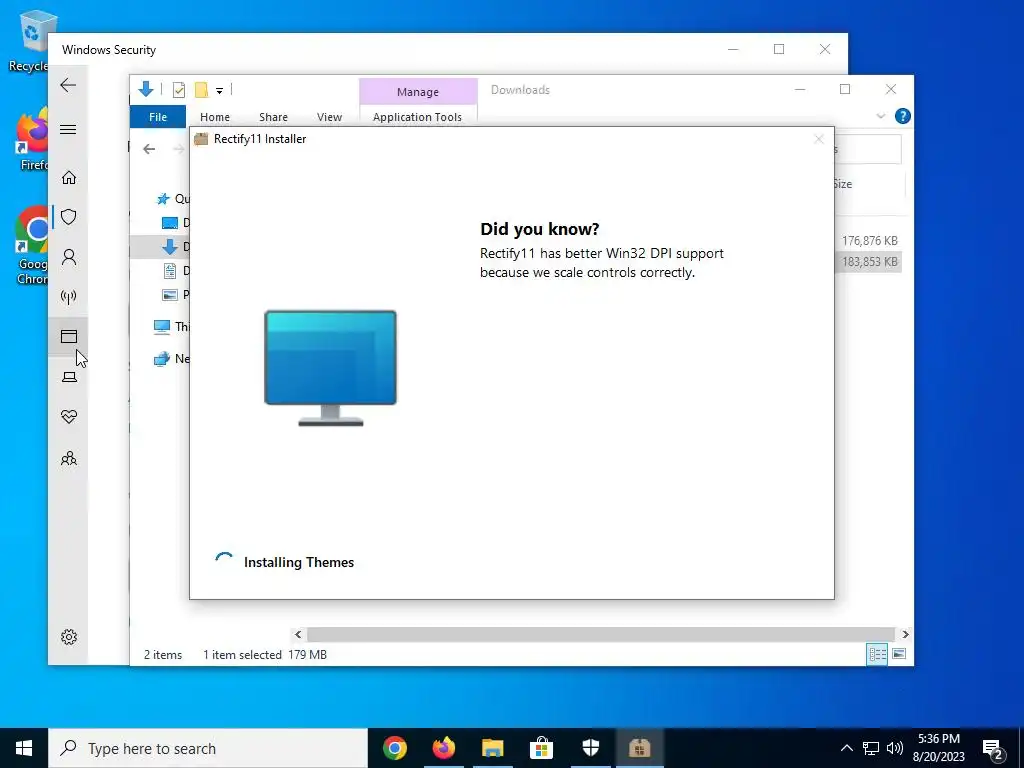Select Desktop item in navigation pane
The width and height of the screenshot is (1024, 768).
(x=175, y=223)
